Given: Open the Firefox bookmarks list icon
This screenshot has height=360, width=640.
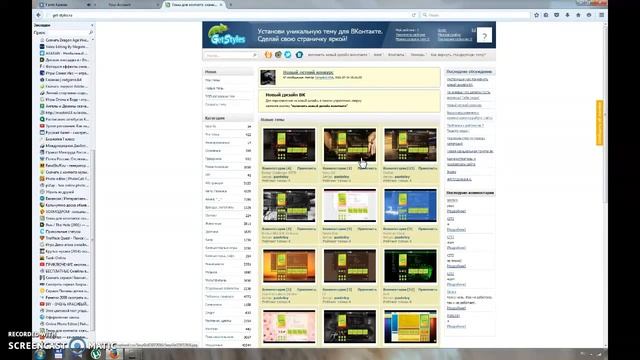Looking at the screenshot, I should coord(546,15).
